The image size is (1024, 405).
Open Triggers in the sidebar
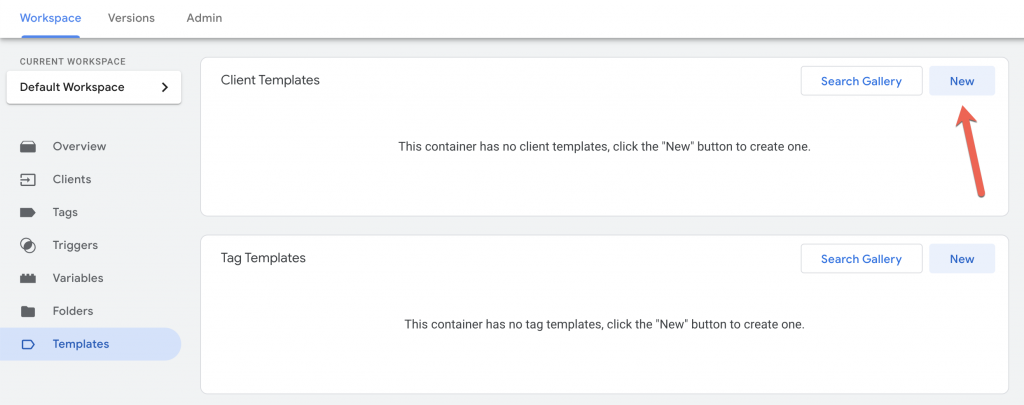pos(91,246)
